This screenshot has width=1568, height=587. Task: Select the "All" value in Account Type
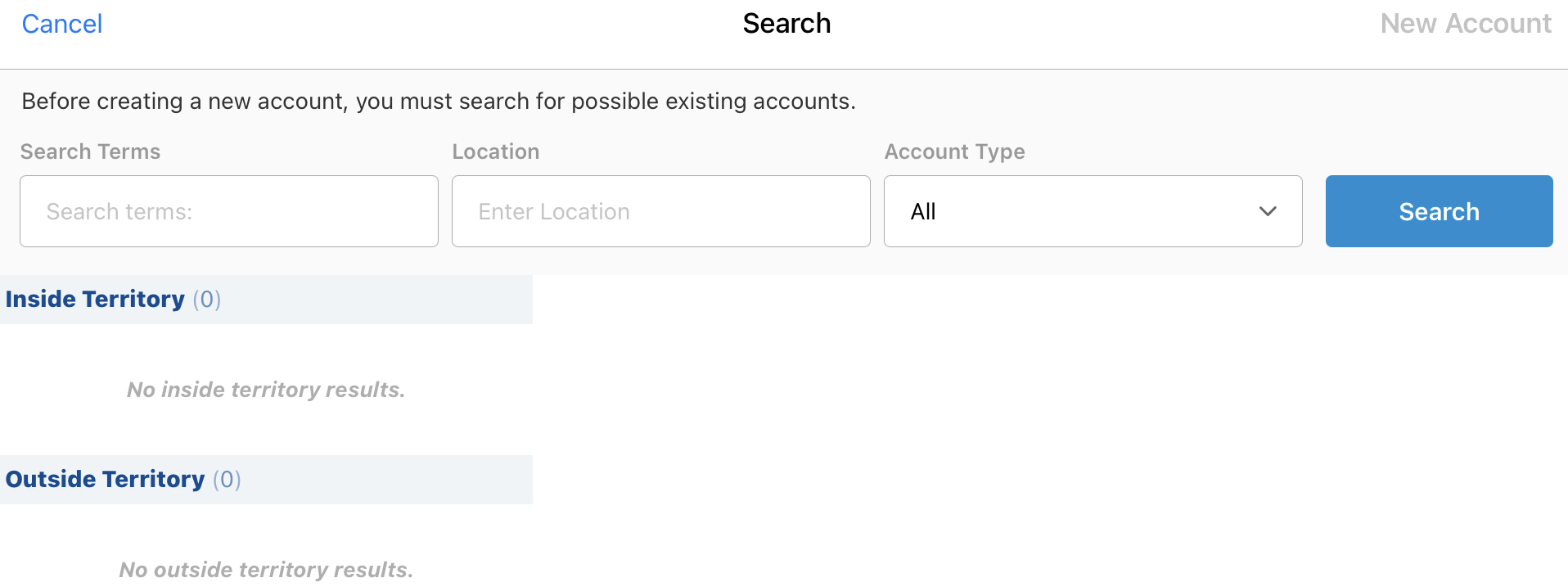pos(923,212)
